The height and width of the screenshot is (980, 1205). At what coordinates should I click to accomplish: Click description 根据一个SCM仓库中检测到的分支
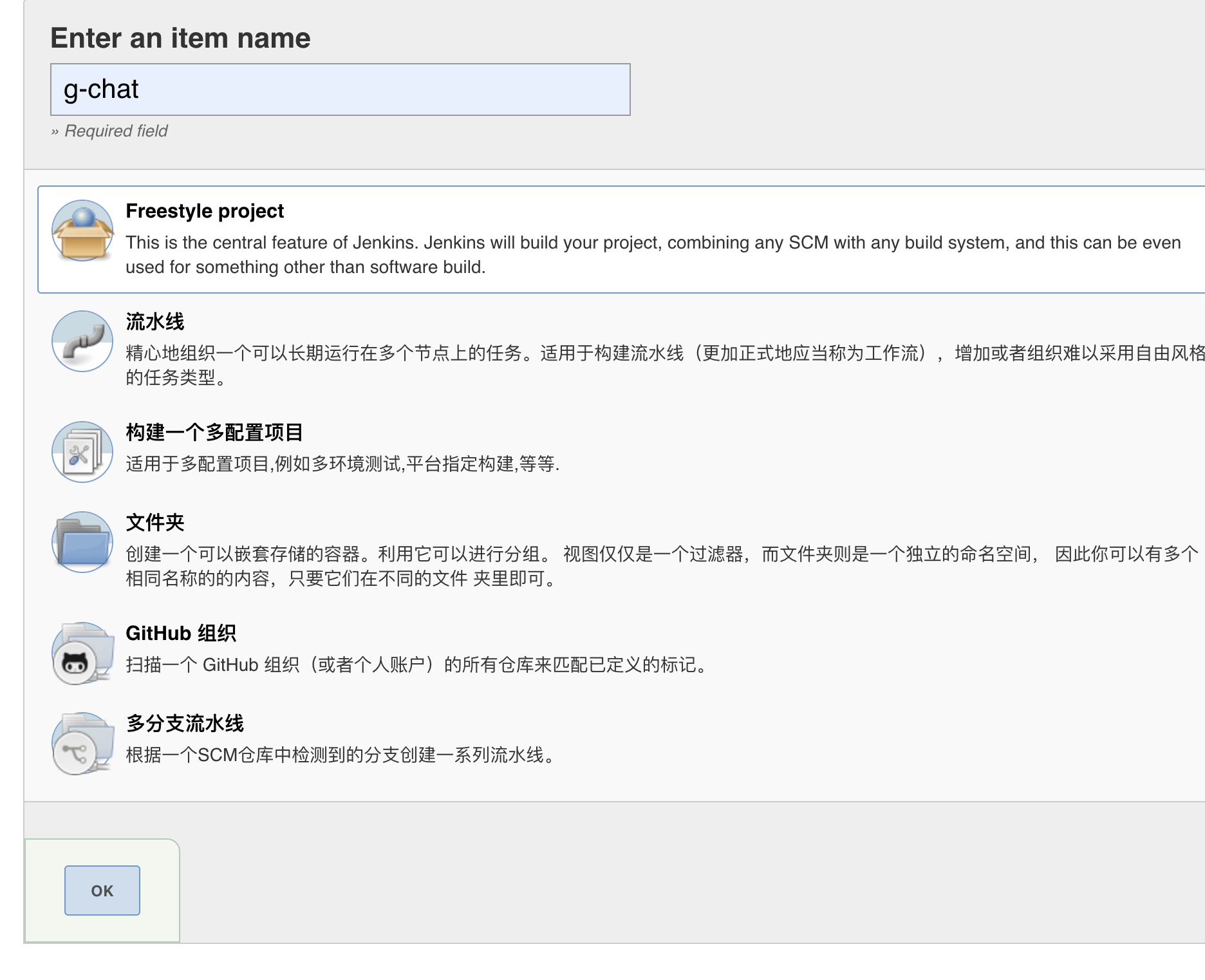[341, 755]
